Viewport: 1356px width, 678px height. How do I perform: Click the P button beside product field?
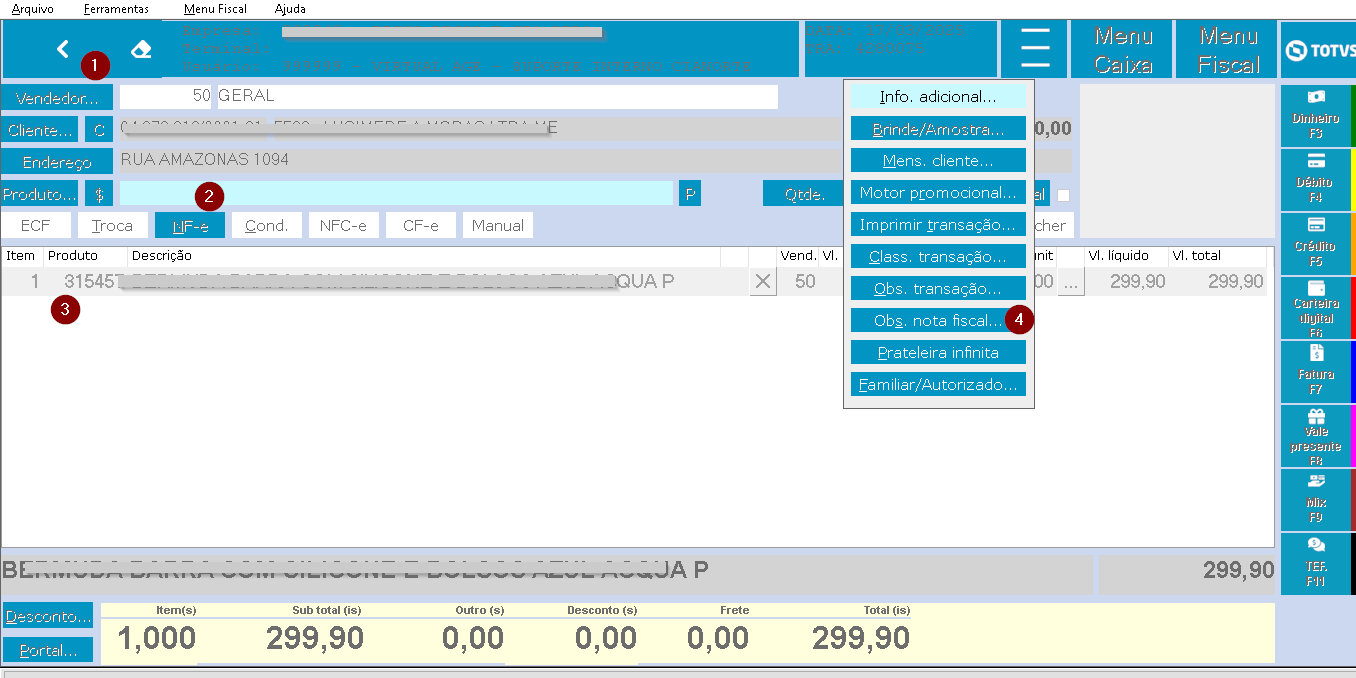pyautogui.click(x=690, y=194)
